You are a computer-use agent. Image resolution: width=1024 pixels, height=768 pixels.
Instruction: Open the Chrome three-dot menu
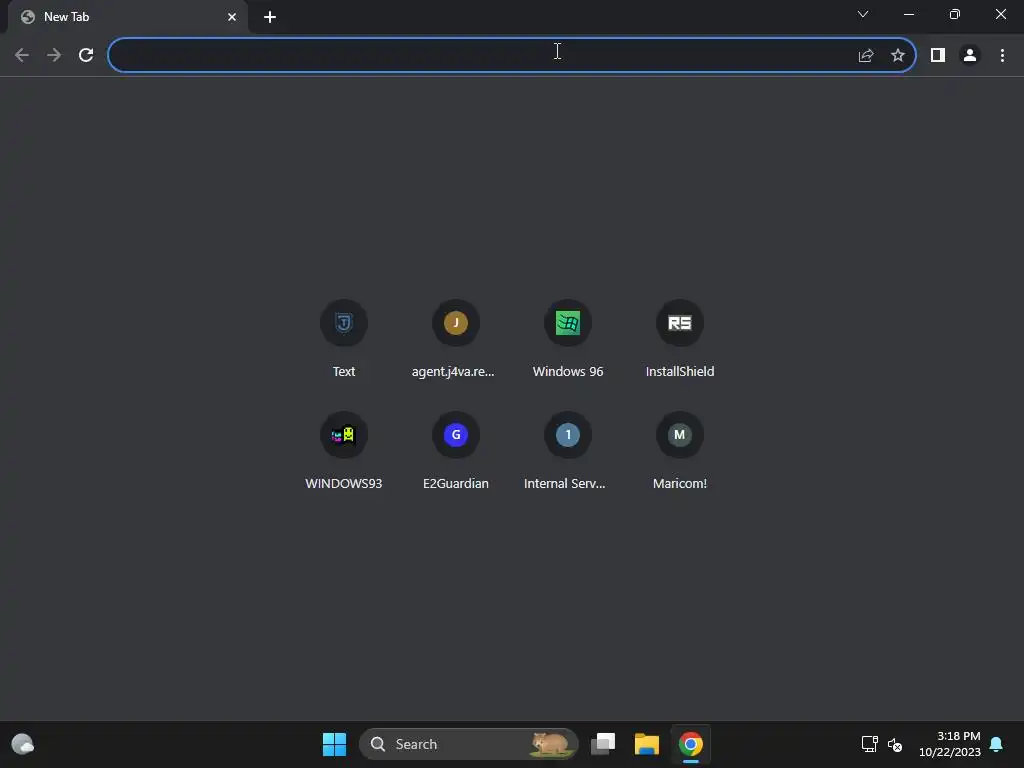1002,56
